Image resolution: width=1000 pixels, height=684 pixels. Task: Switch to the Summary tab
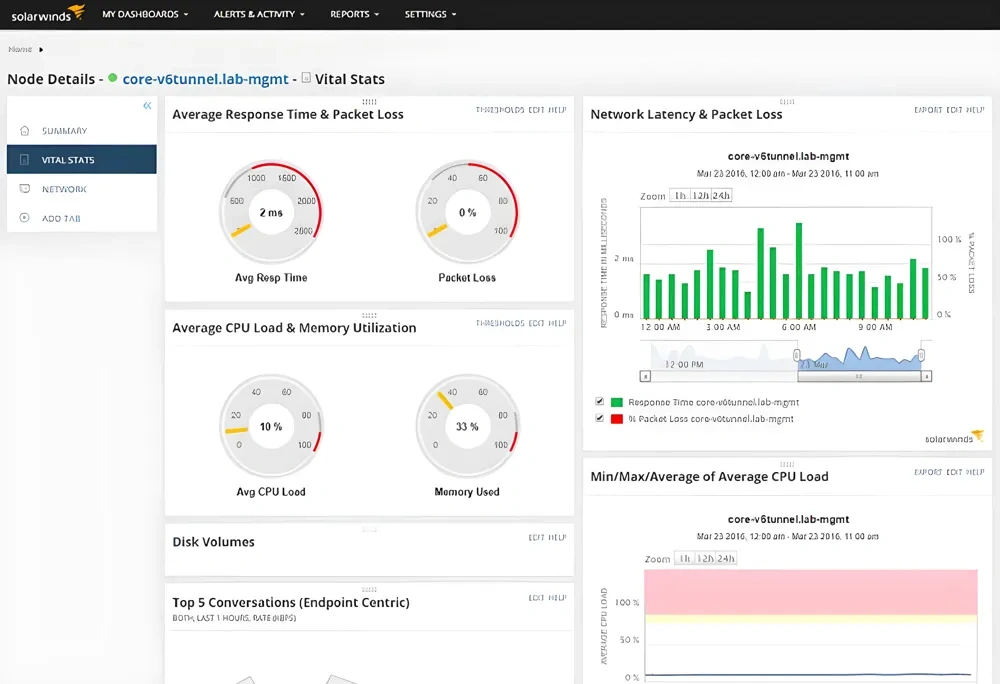click(82, 131)
